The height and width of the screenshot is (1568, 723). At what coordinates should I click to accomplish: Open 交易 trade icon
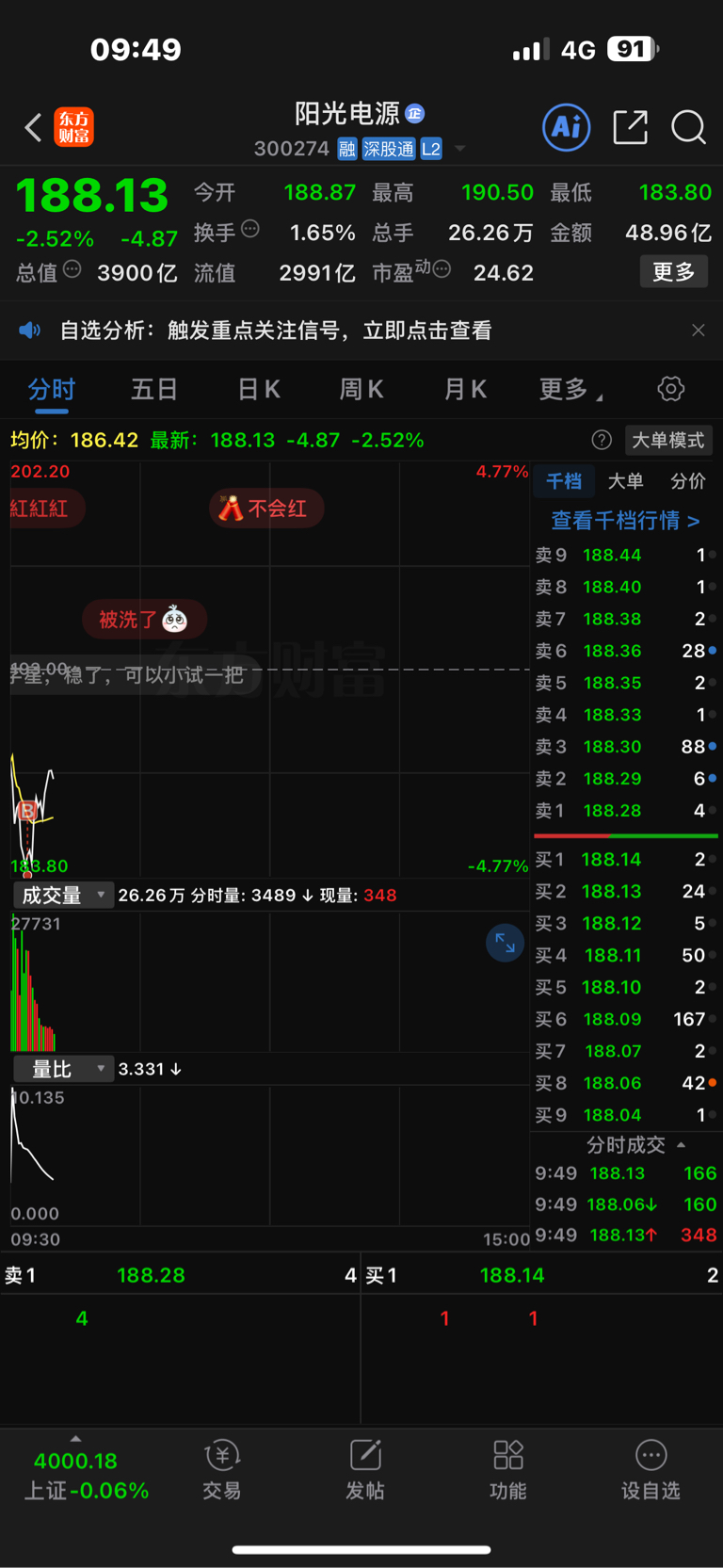pos(222,1469)
